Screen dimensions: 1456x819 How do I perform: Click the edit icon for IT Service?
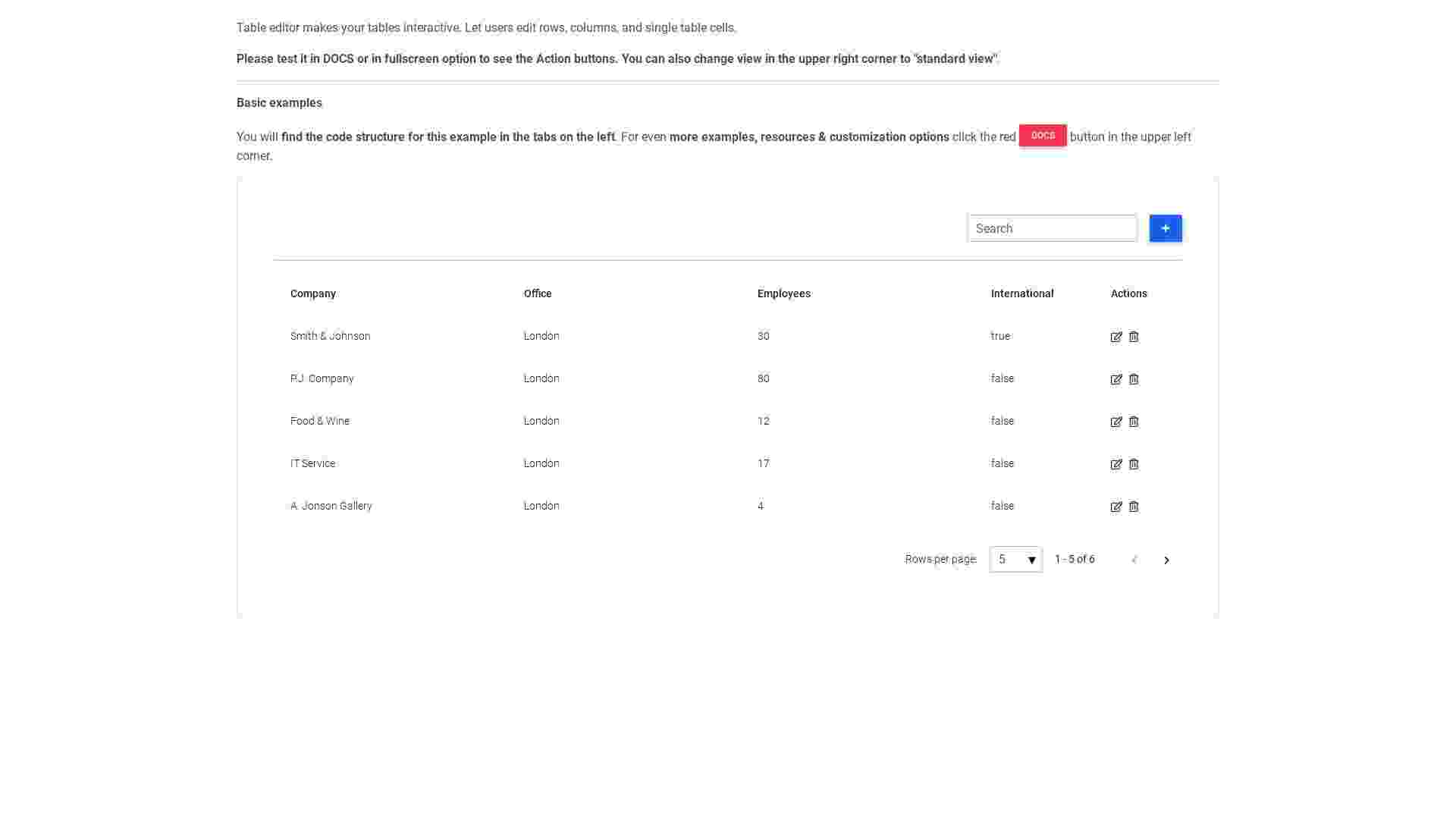[x=1116, y=463]
